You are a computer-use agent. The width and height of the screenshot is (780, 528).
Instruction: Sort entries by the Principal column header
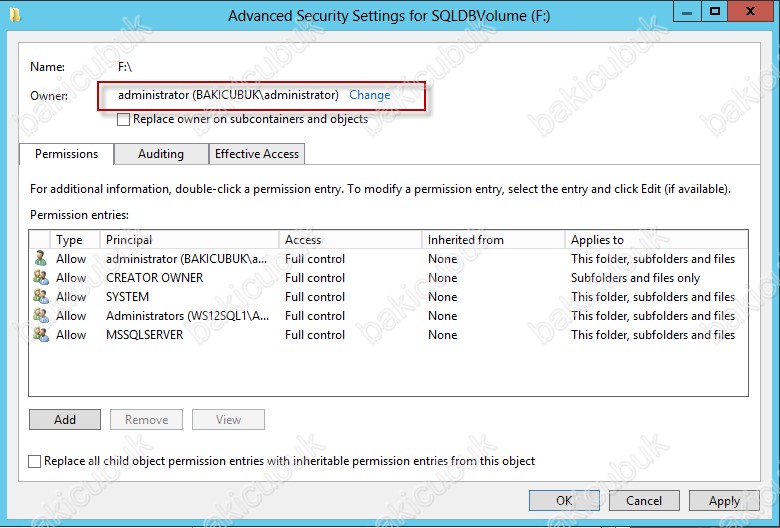point(190,240)
